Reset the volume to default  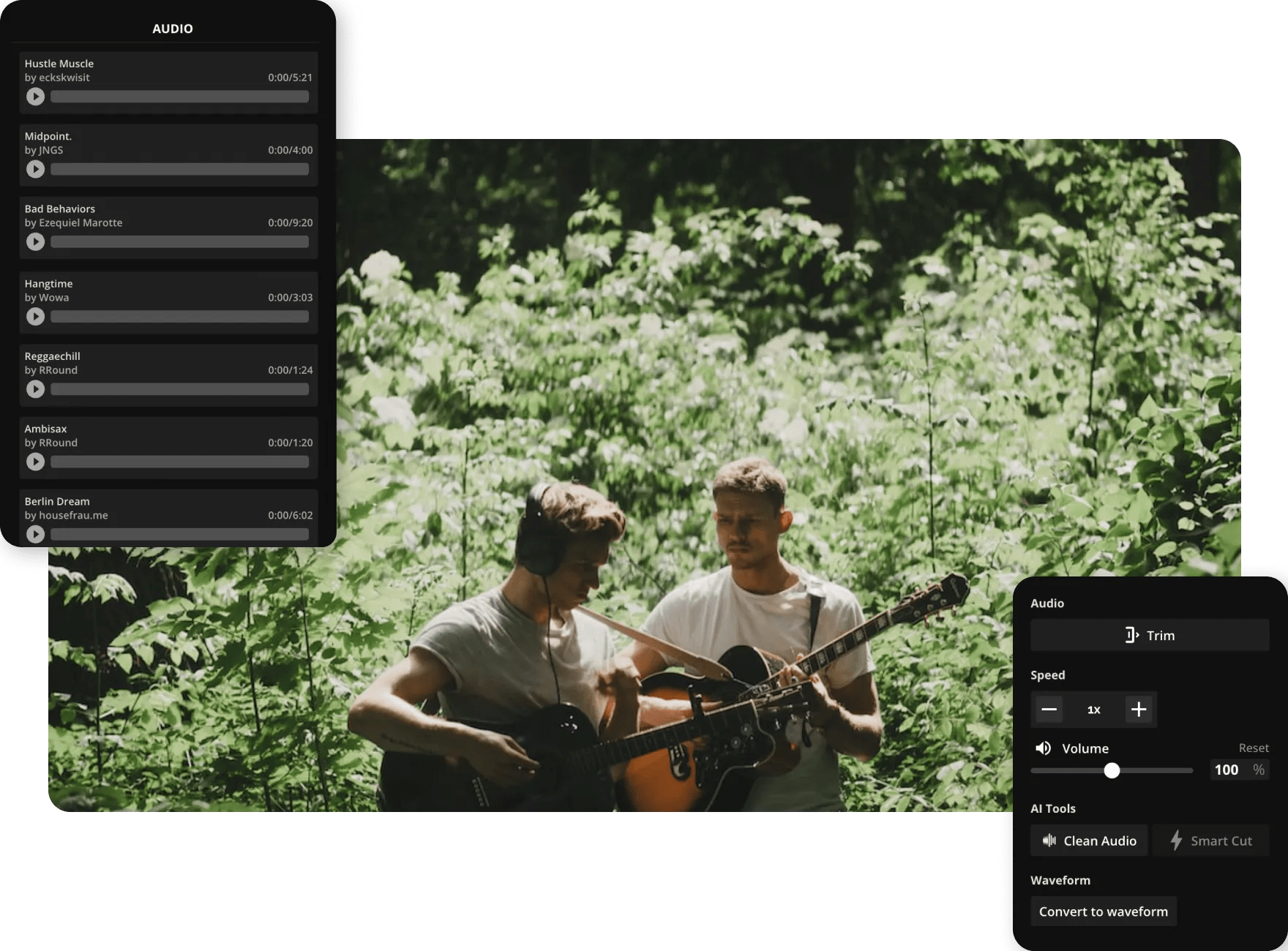(x=1253, y=748)
